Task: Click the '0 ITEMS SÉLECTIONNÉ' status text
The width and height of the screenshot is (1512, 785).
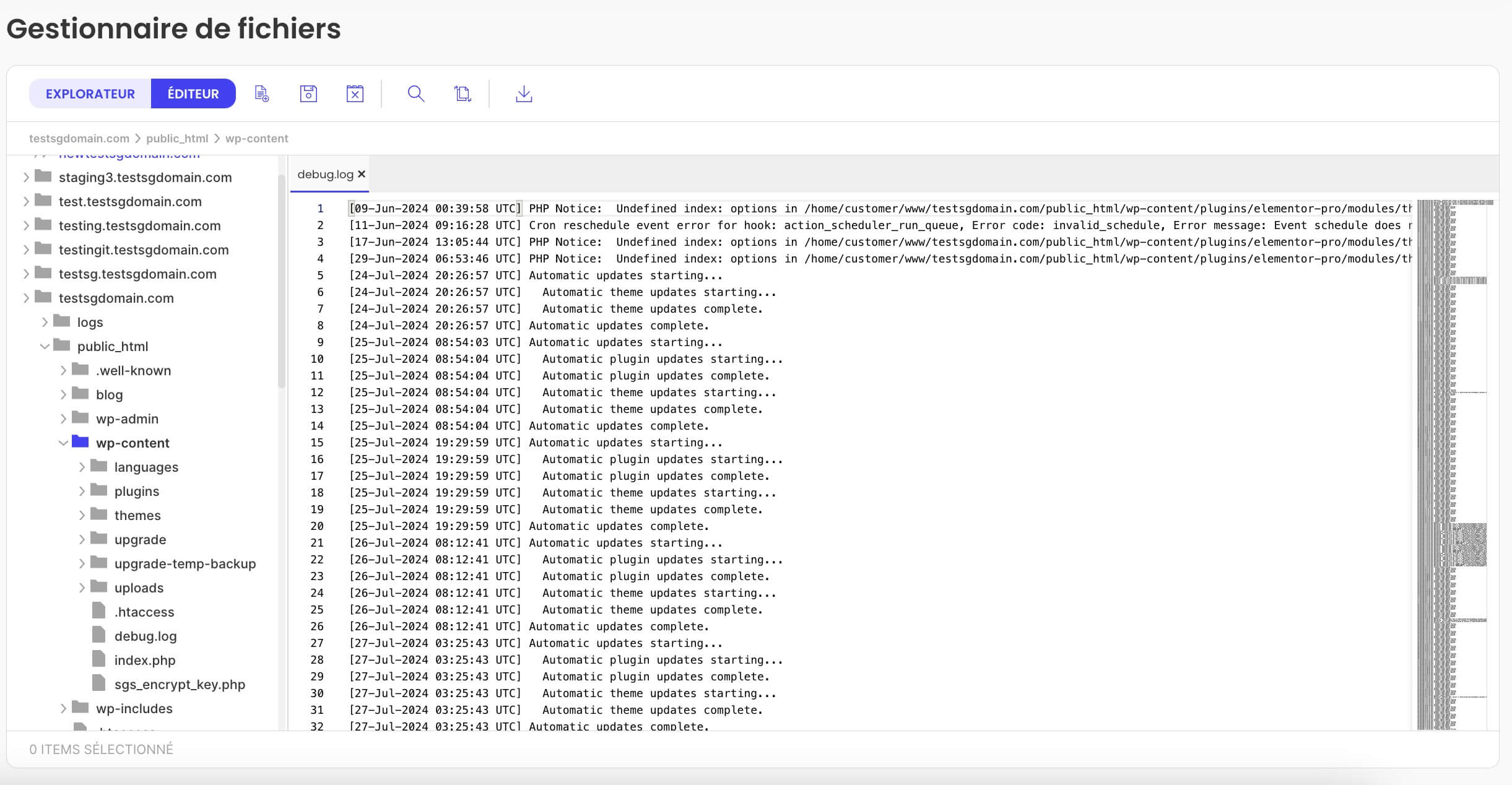Action: point(102,749)
